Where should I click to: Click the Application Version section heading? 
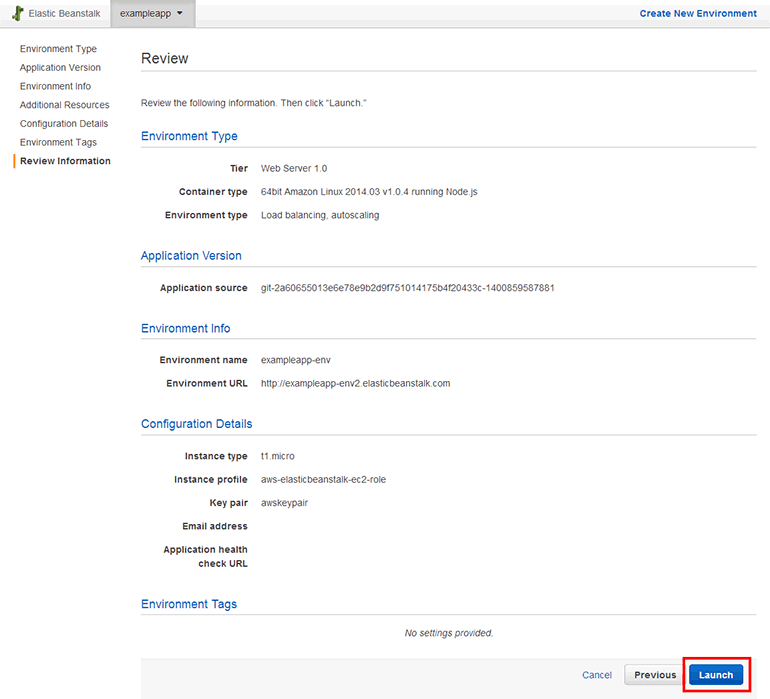(x=191, y=256)
